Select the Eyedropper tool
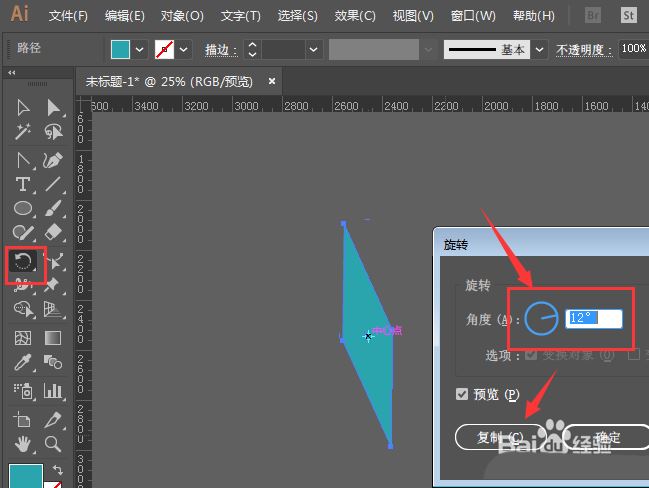This screenshot has height=488, width=649. 23,362
